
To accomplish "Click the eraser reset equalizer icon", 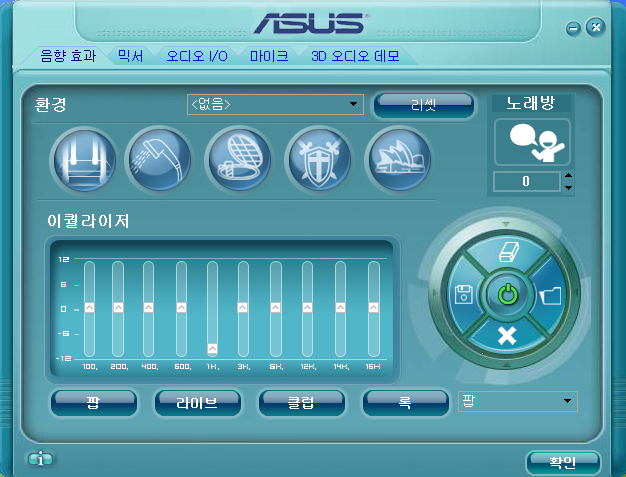I will coord(508,252).
